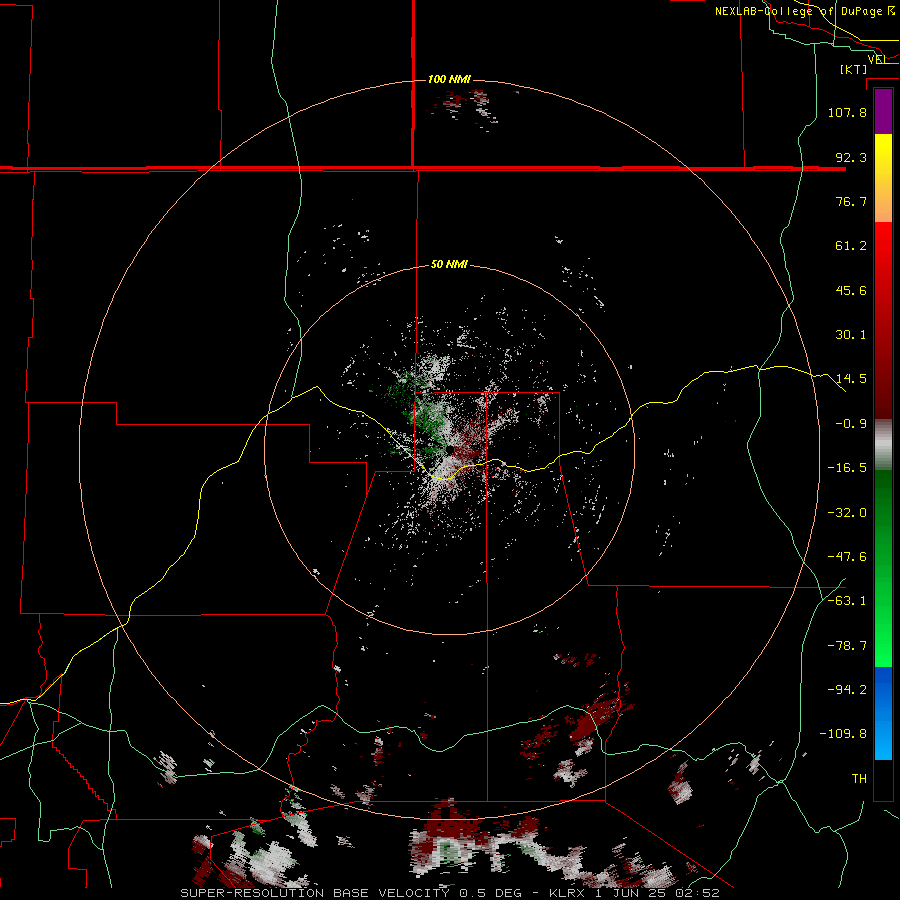Click the -109.8 velocity scale value
The image size is (900, 900).
pyautogui.click(x=843, y=734)
